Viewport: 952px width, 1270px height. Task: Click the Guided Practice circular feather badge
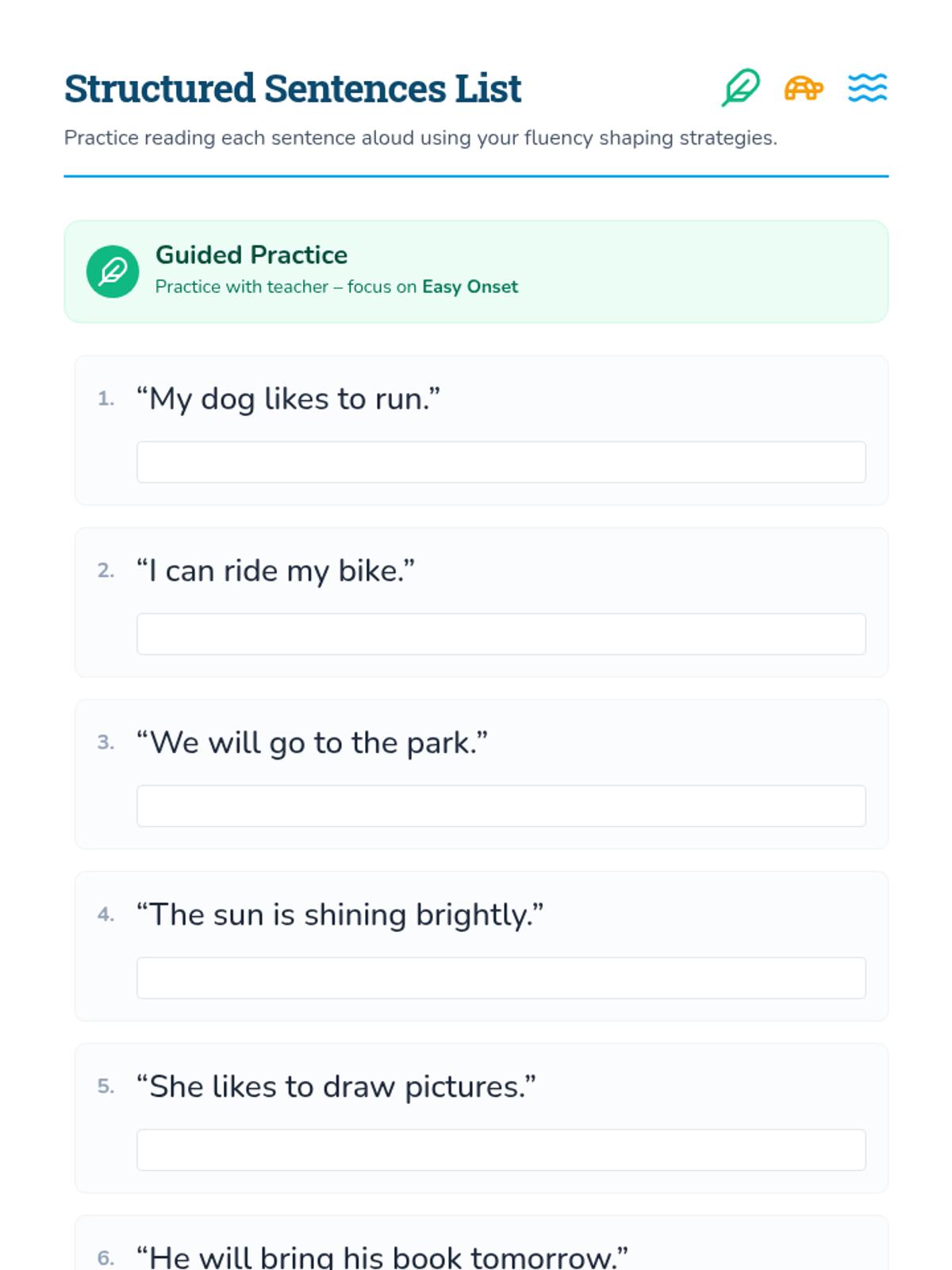click(x=113, y=271)
